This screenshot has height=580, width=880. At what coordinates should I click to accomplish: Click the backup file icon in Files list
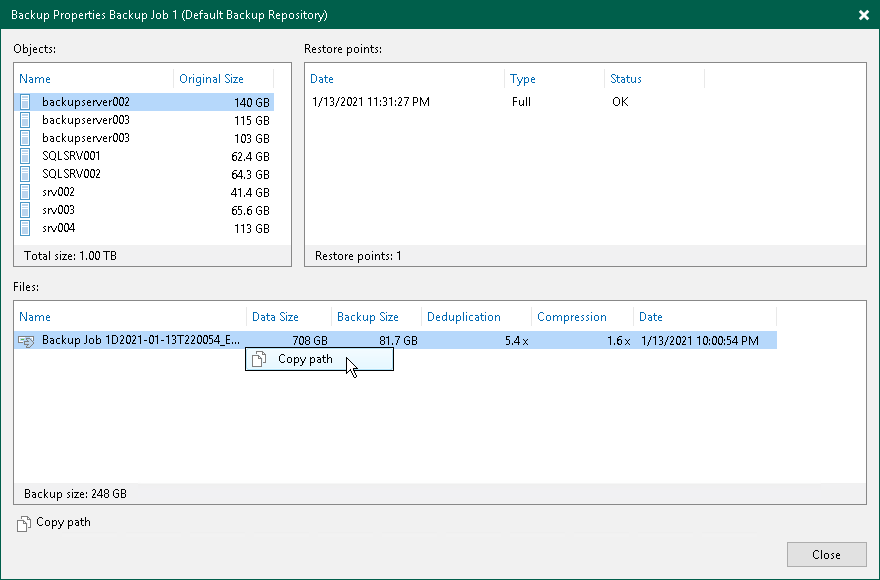click(x=26, y=340)
